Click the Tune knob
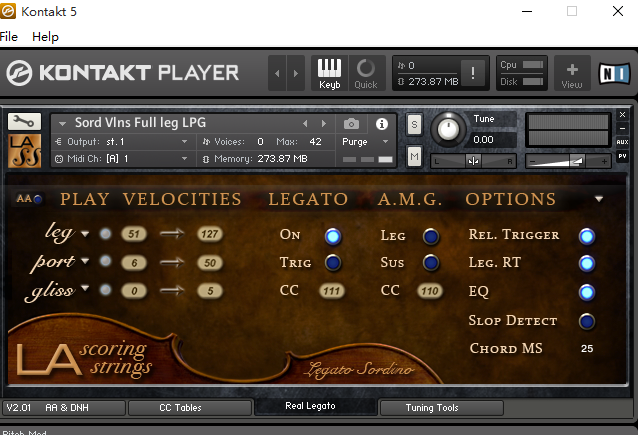 tap(448, 129)
